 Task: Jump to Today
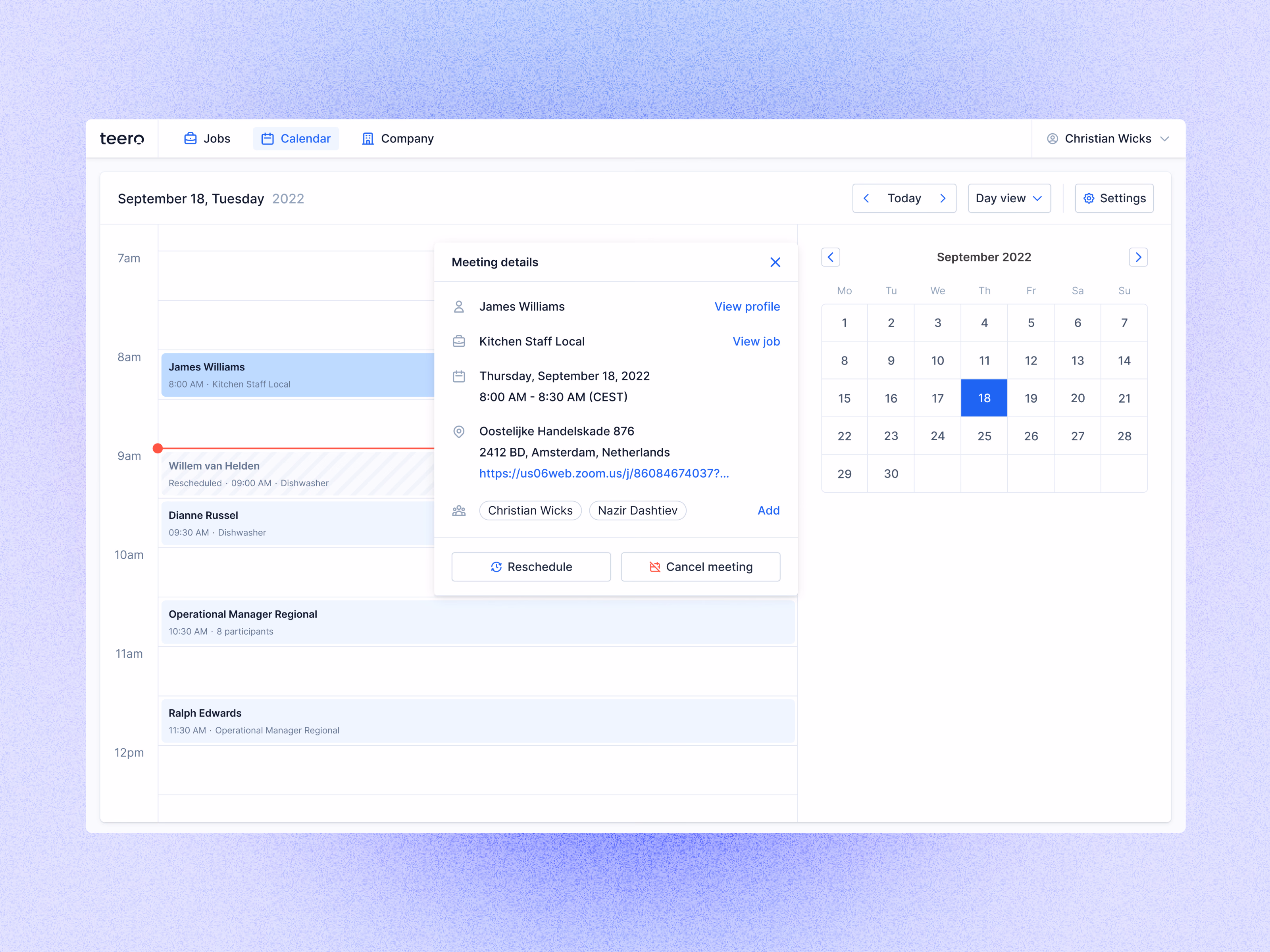pos(904,198)
